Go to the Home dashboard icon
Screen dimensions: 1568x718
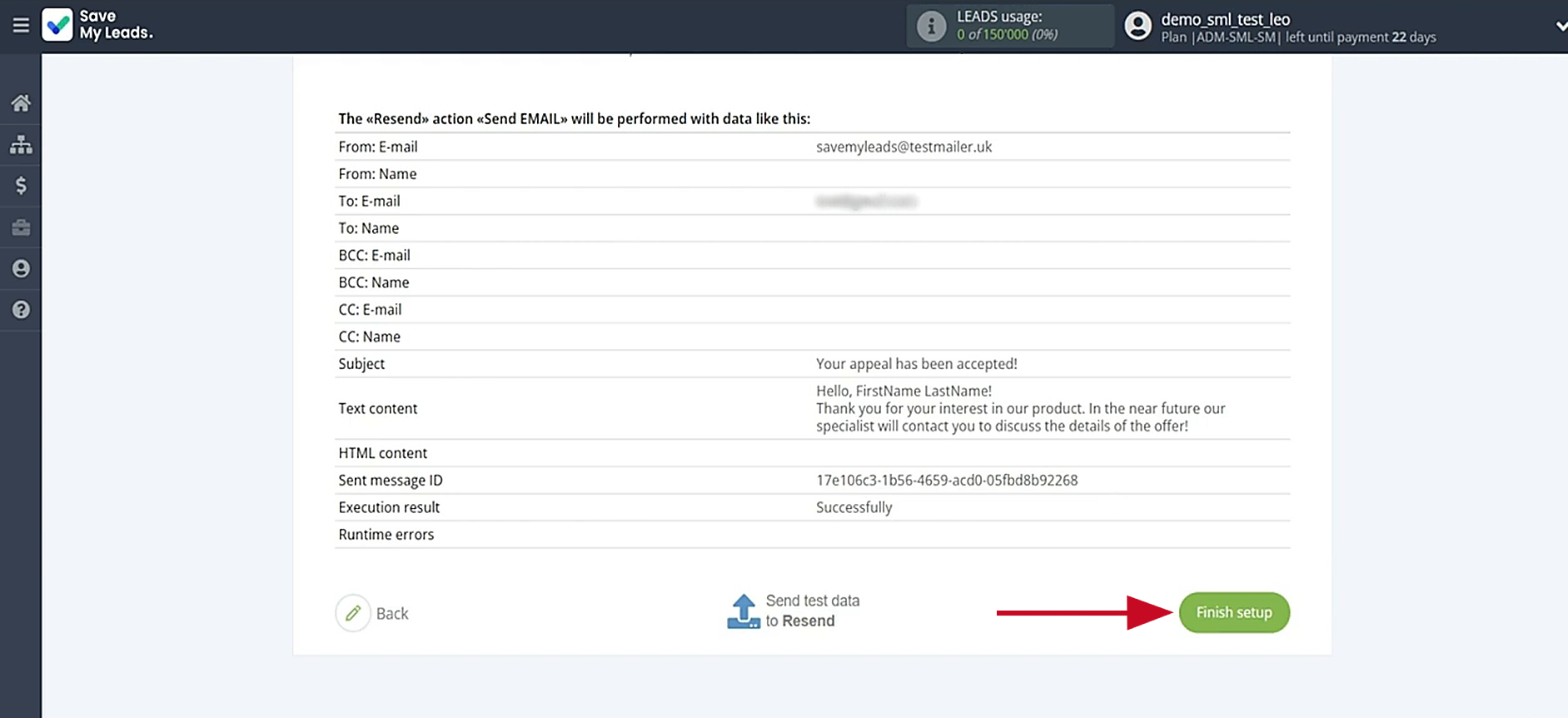pyautogui.click(x=21, y=103)
